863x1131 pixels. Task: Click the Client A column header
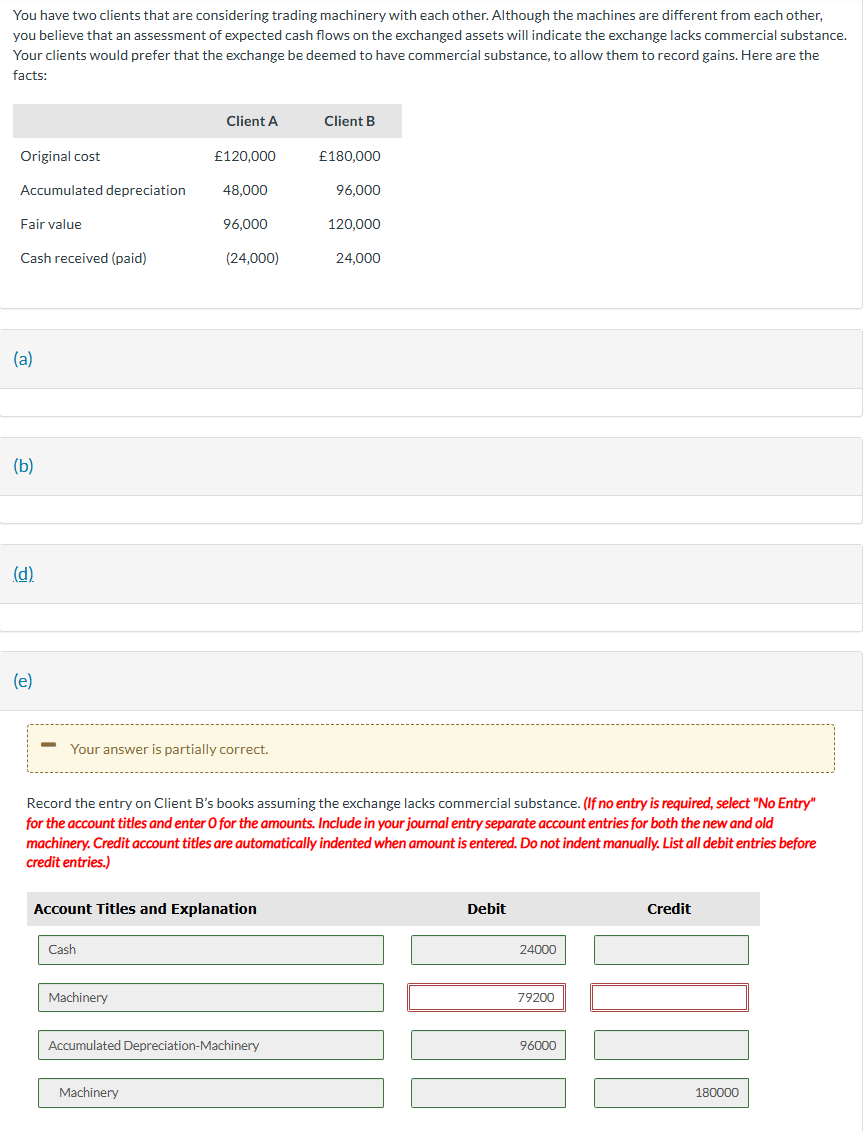click(x=252, y=121)
